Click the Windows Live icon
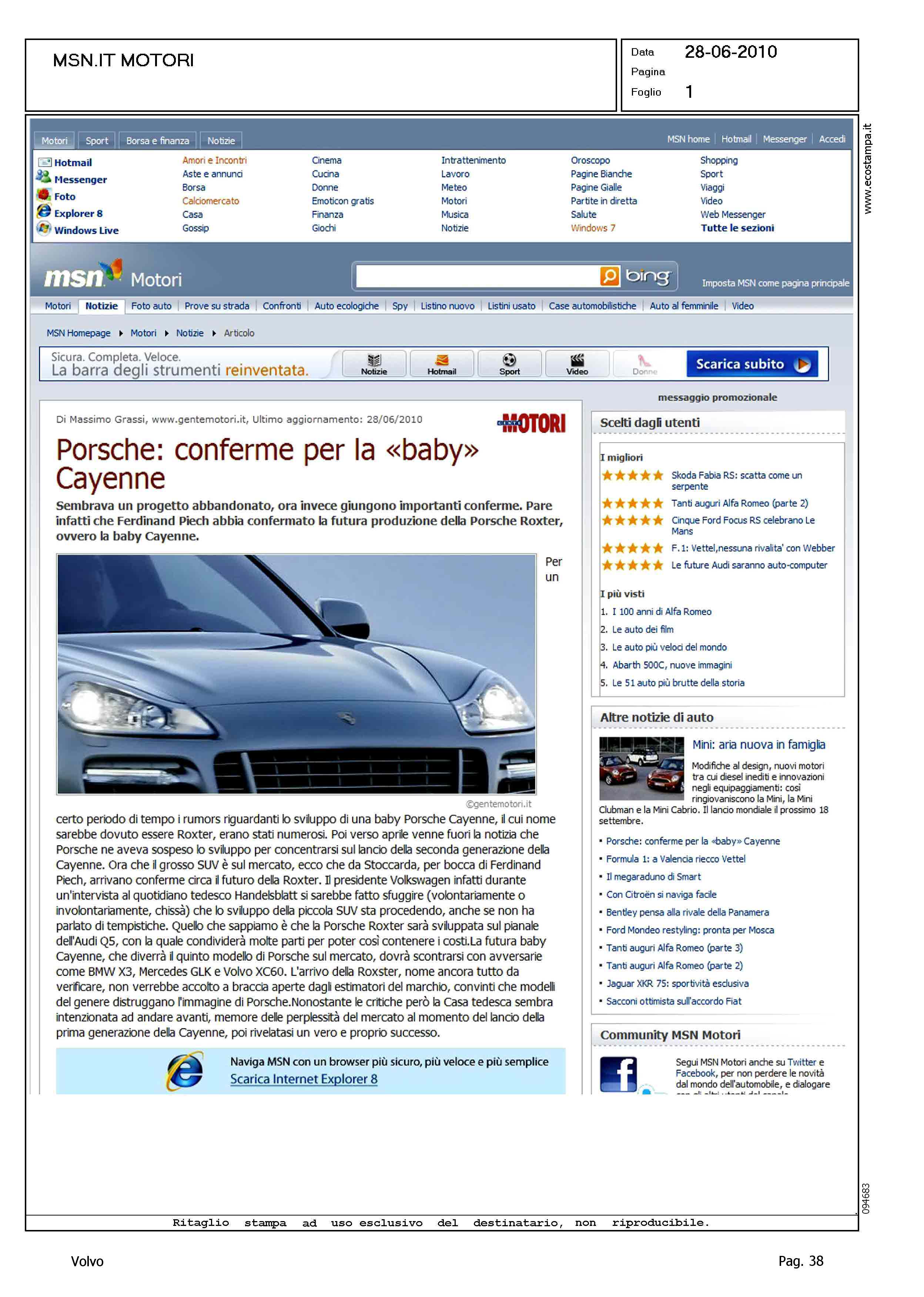 [43, 228]
